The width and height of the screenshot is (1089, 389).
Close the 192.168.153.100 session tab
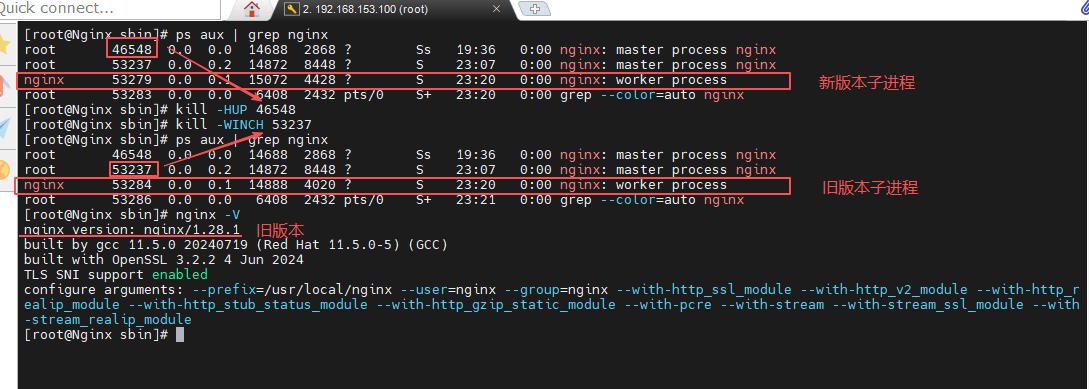[497, 9]
